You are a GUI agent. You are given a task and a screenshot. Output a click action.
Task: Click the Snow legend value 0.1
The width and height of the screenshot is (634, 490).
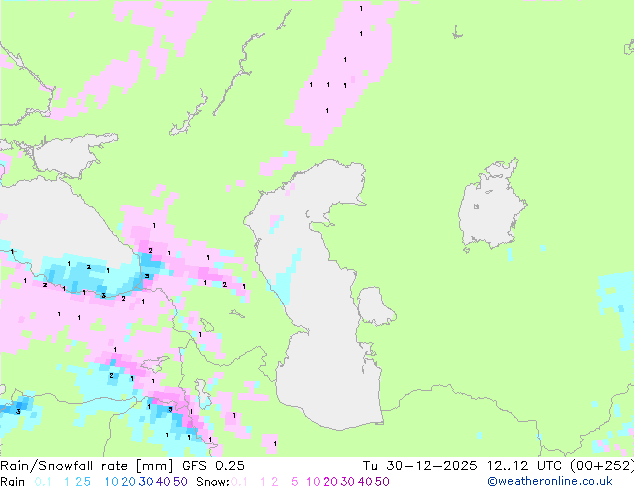coord(239,482)
